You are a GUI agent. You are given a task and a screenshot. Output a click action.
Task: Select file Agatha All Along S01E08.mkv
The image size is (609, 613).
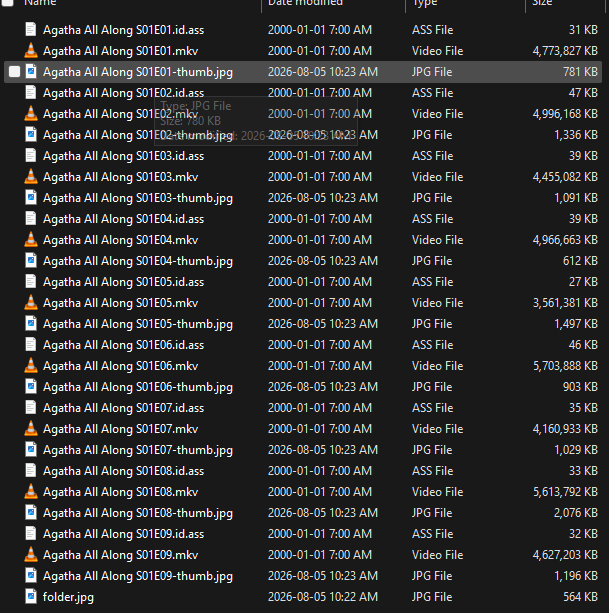coord(120,492)
